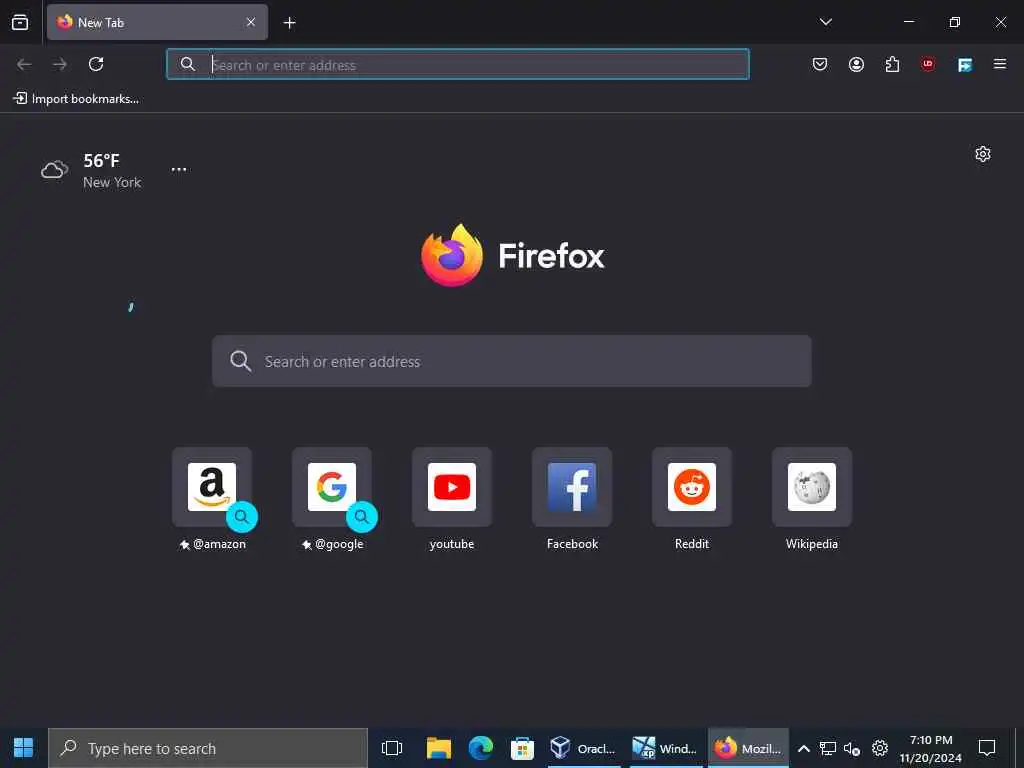
Task: Focus the center page search box
Action: point(512,361)
